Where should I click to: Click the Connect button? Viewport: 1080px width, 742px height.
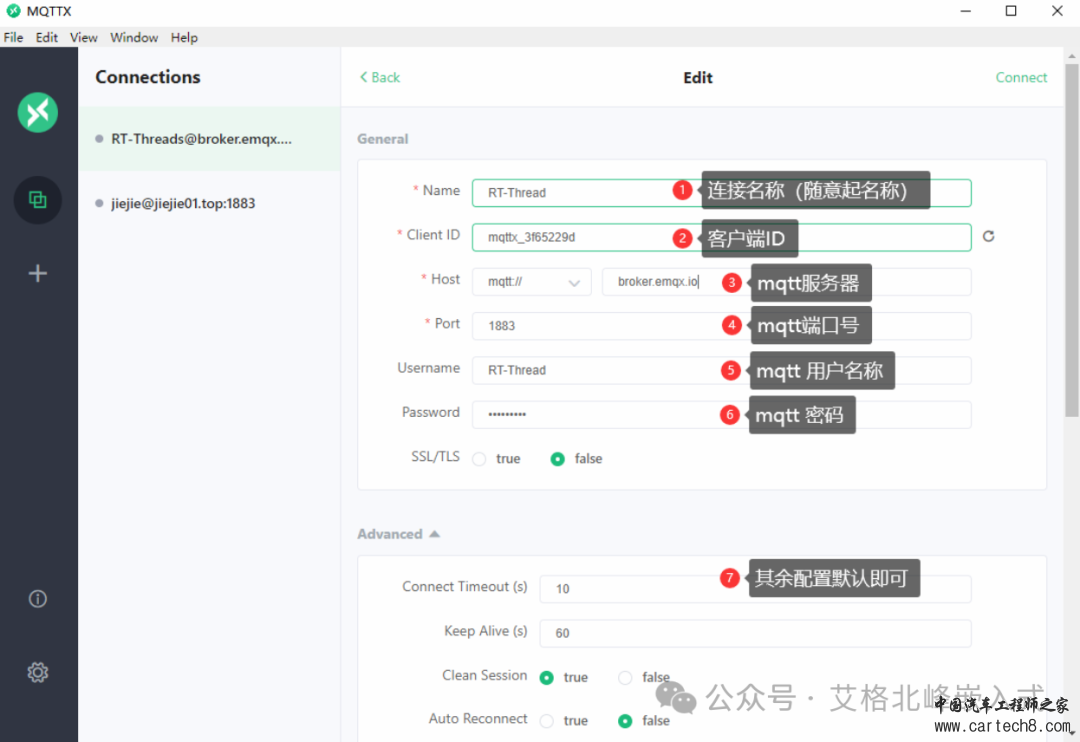(x=1021, y=77)
